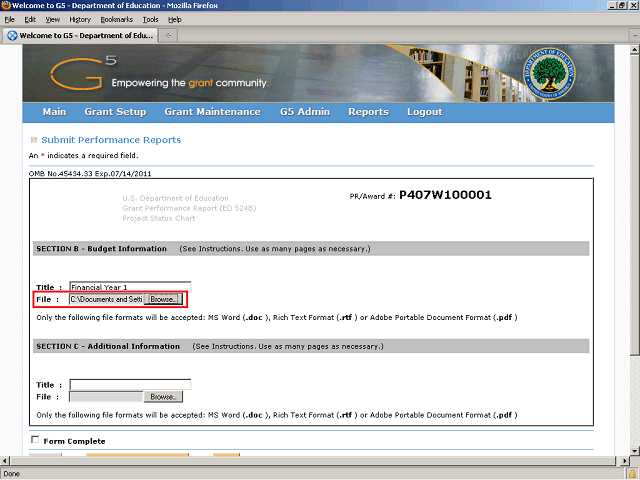The image size is (640, 480).
Task: Click the vertical scrollbar down arrow
Action: pos(634,451)
